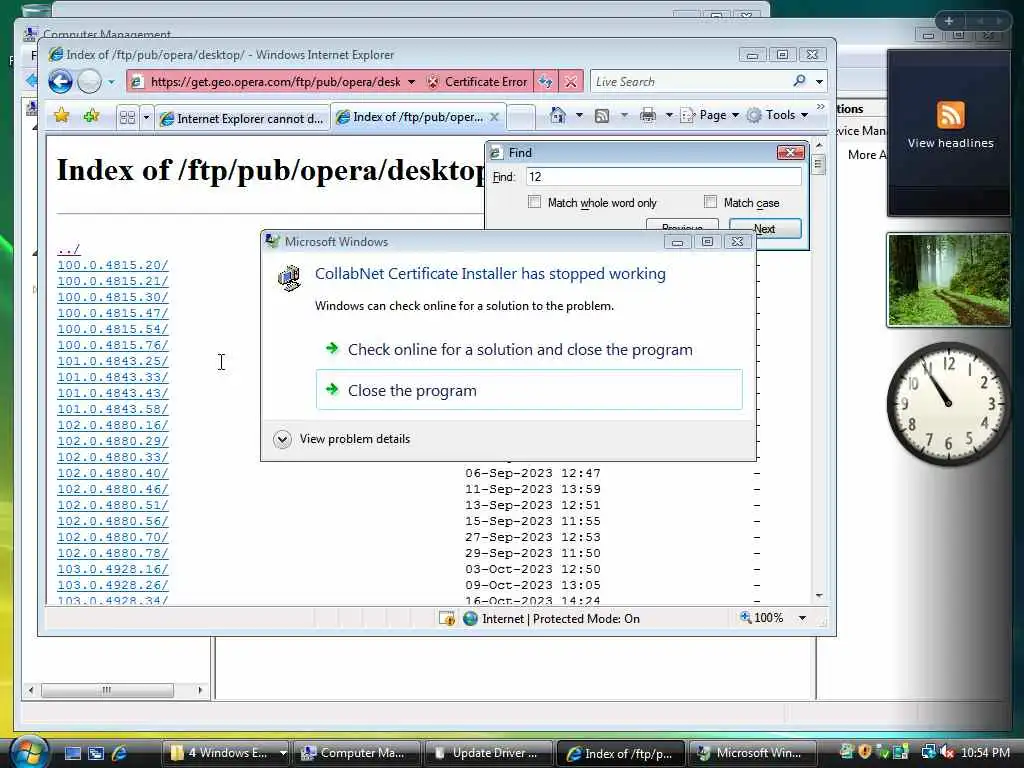The height and width of the screenshot is (768, 1024).
Task: Click the forest slideshow gadget thumbnail
Action: tap(948, 280)
